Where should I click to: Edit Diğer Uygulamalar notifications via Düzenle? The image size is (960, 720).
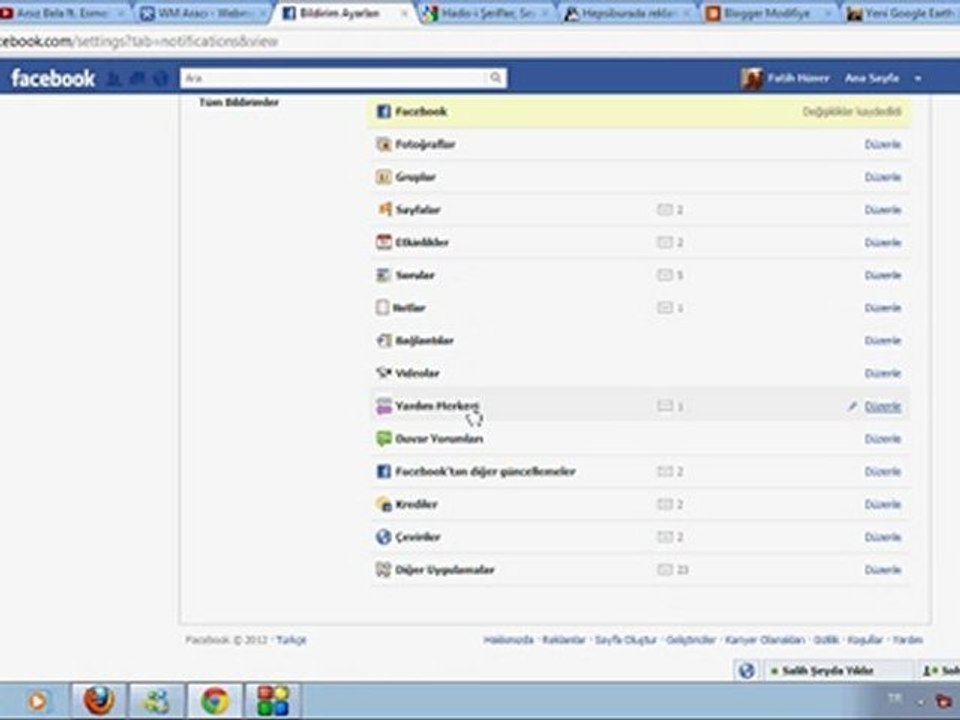coord(882,569)
